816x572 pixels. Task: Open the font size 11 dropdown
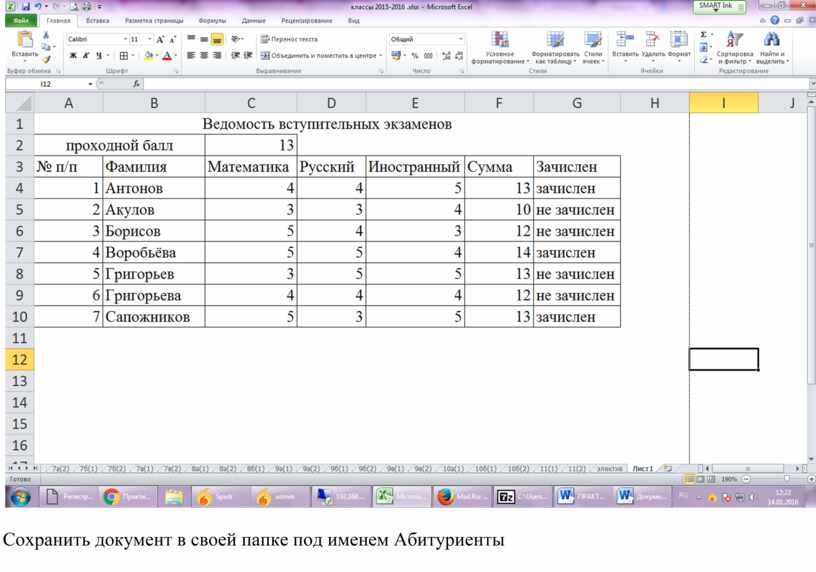(149, 39)
